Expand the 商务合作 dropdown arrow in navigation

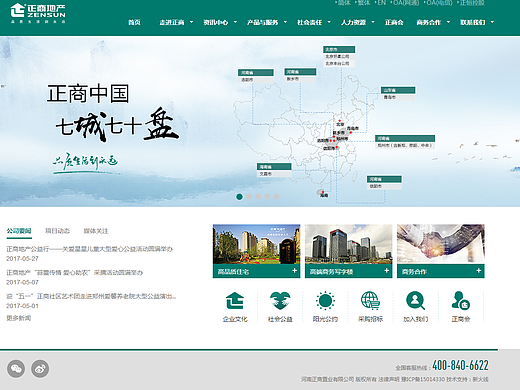coord(448,22)
